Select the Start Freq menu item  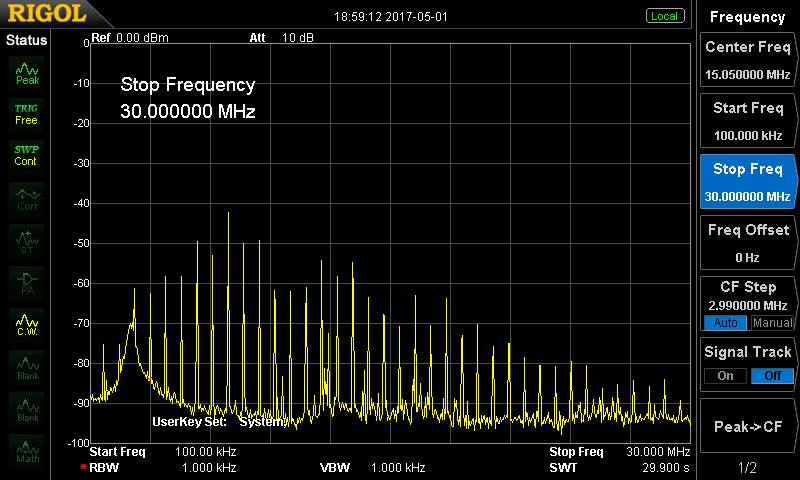pos(747,120)
